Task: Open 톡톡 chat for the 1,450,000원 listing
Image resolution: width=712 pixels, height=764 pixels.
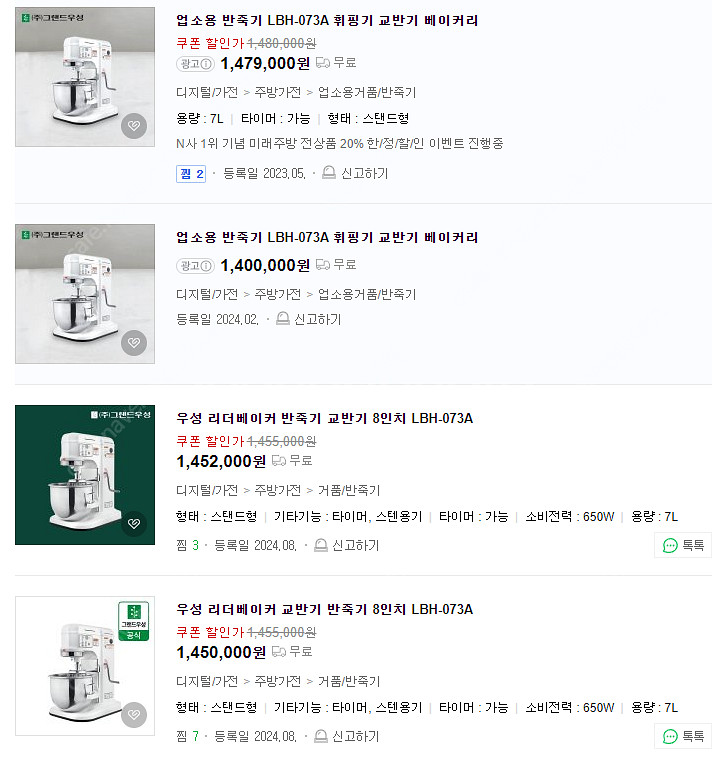Action: [x=684, y=736]
